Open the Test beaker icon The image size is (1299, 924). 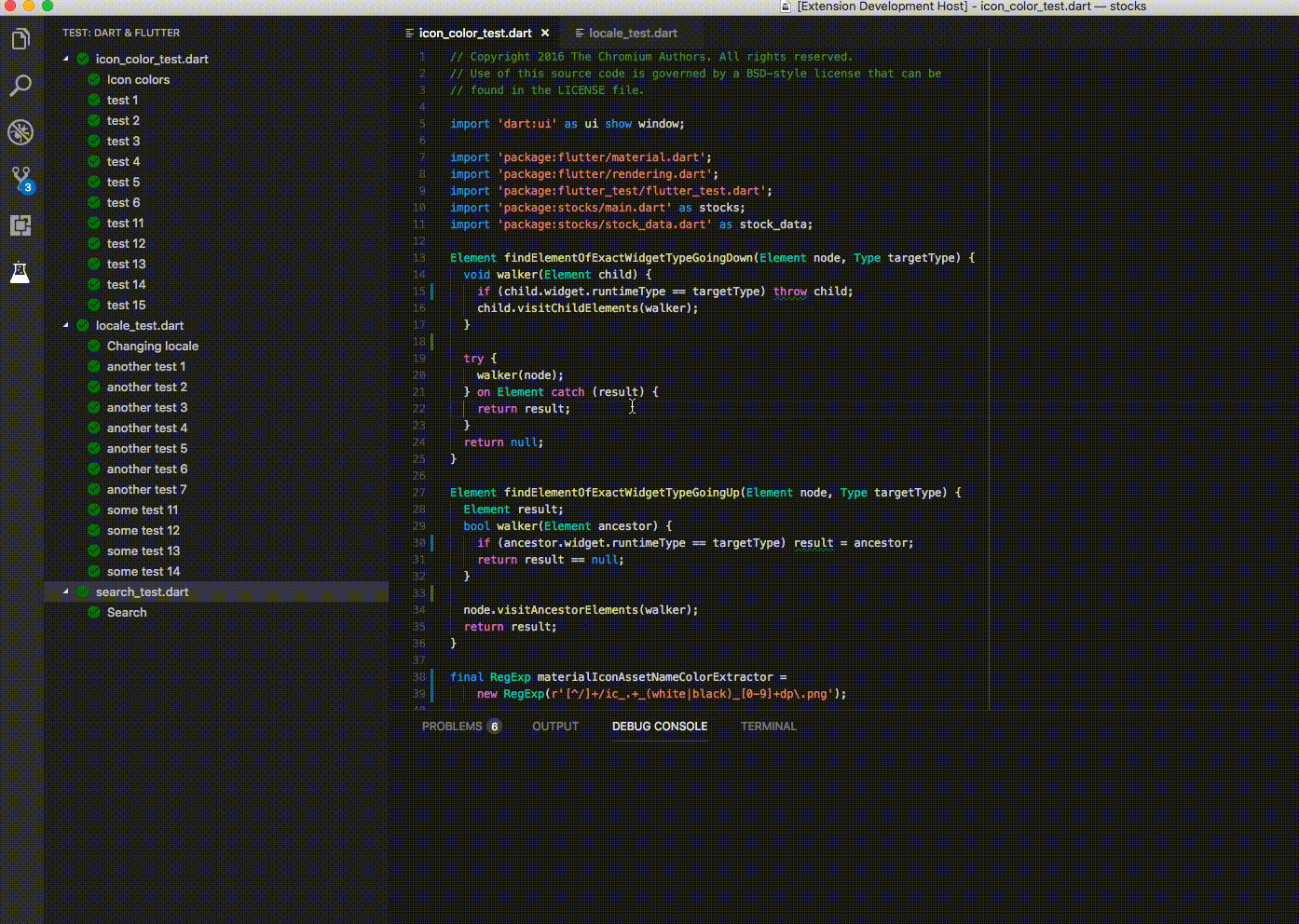pos(21,272)
